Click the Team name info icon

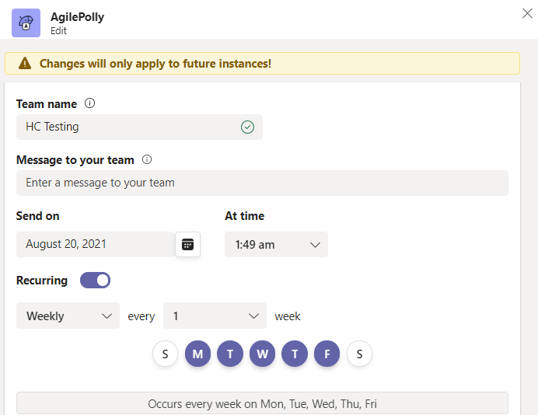(90, 103)
